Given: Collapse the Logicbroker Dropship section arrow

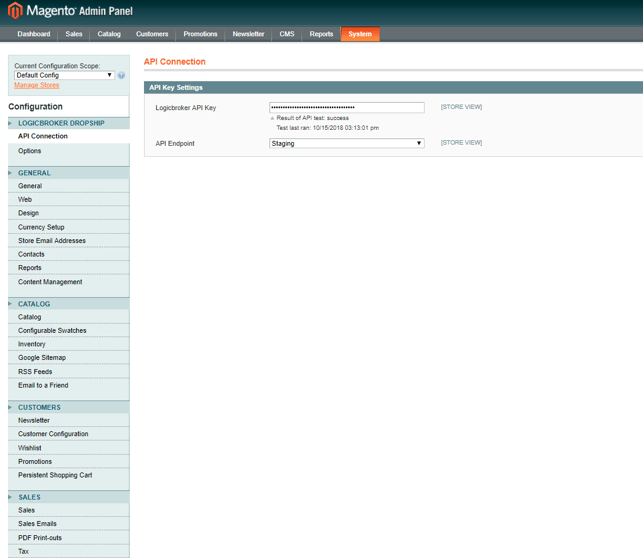Looking at the screenshot, I should (11, 123).
